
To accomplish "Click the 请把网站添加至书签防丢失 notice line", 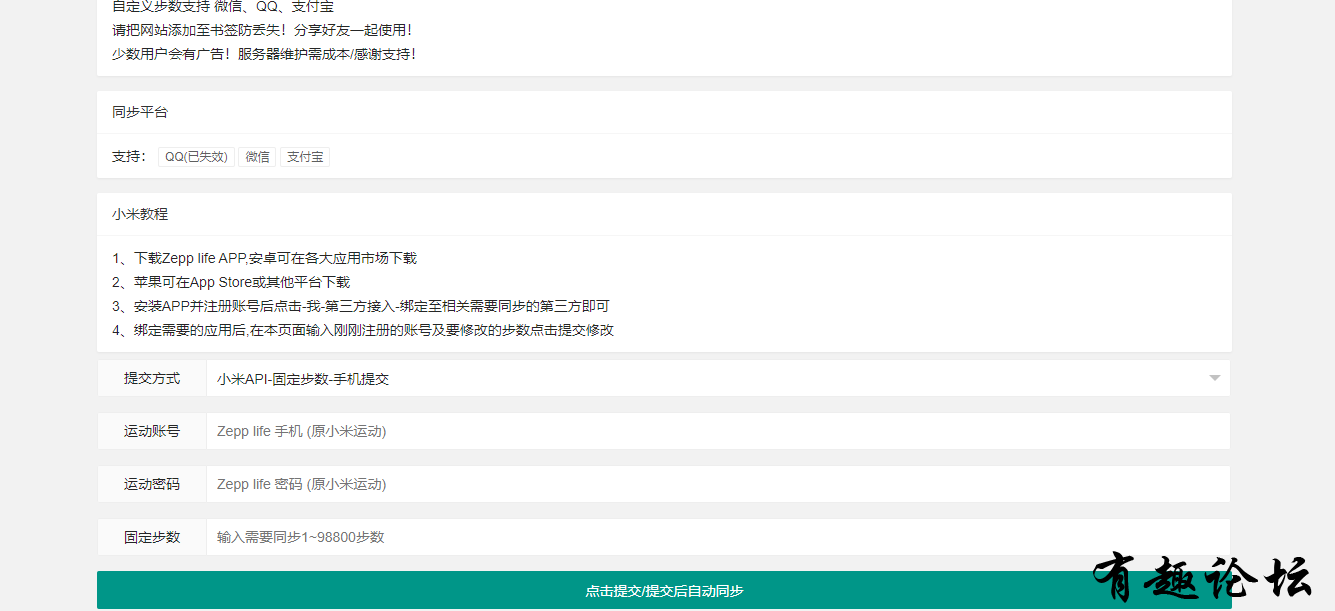I will tap(262, 30).
